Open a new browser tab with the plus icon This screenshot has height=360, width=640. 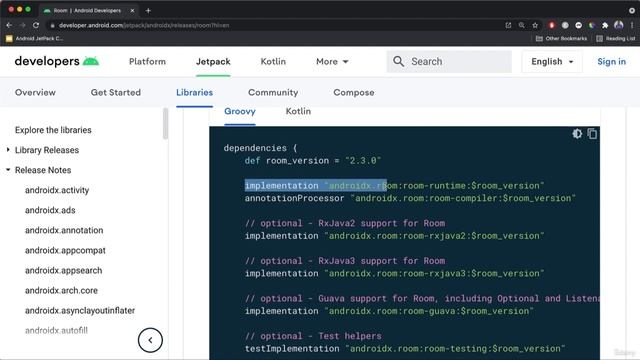(x=148, y=11)
